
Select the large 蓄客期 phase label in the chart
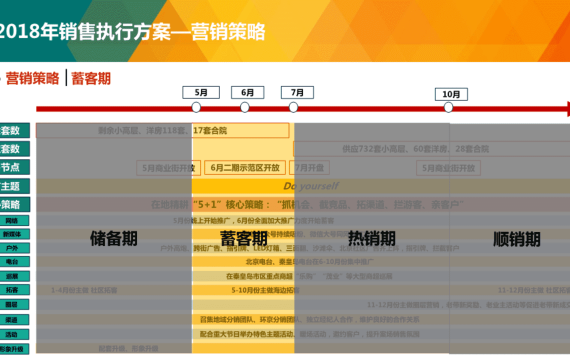[x=244, y=239]
